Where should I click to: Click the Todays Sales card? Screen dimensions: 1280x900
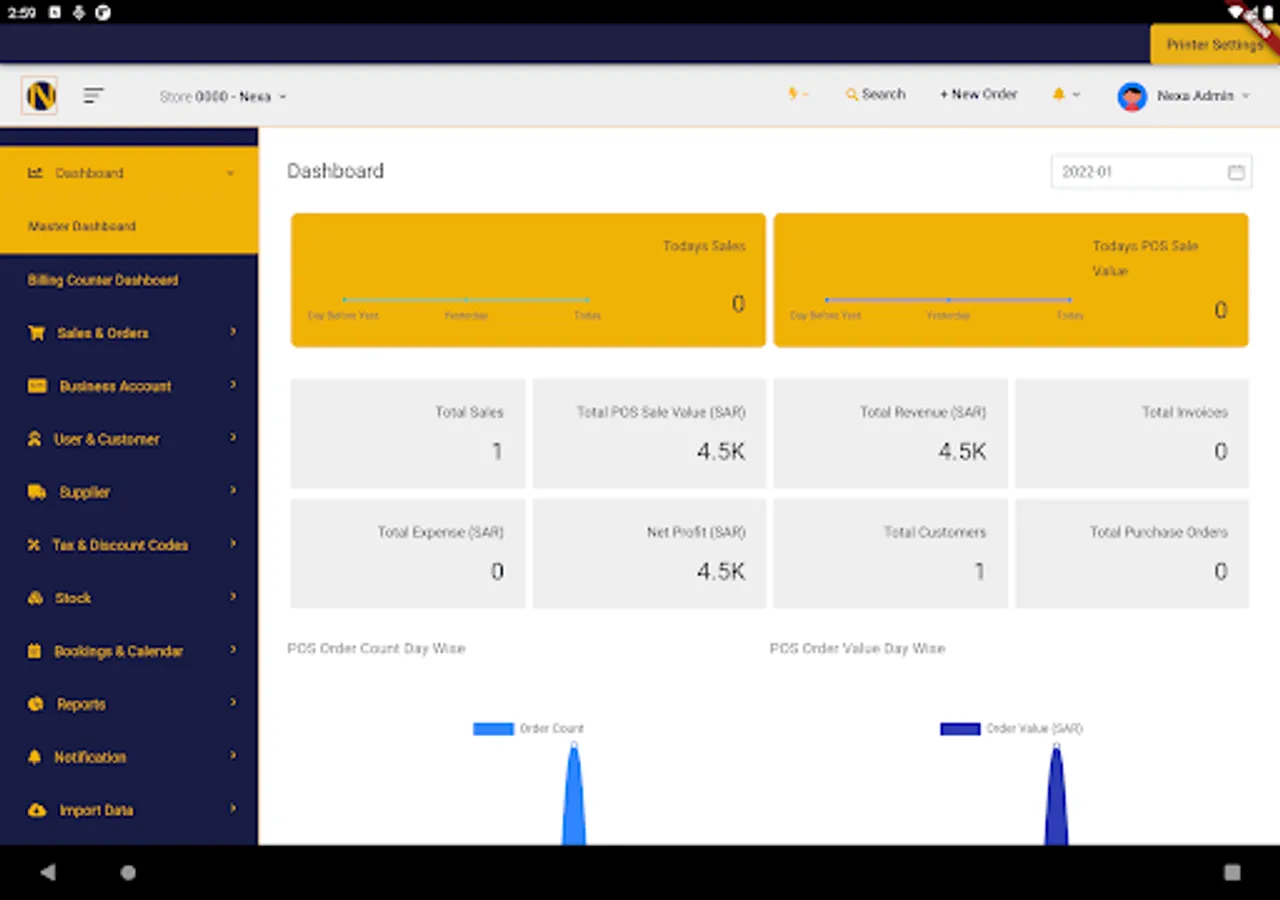point(528,280)
